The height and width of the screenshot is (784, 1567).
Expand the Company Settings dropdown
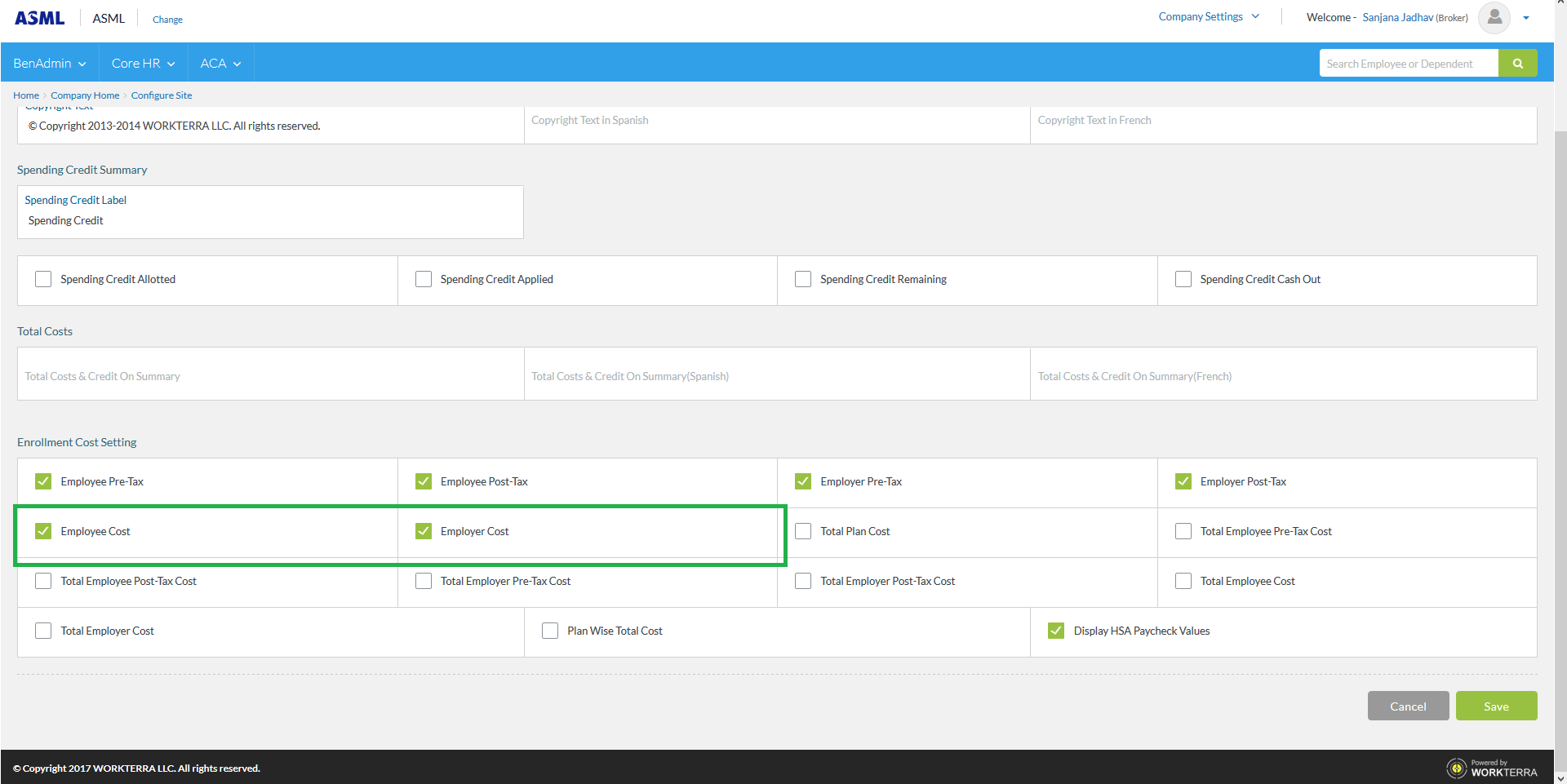coord(1208,17)
